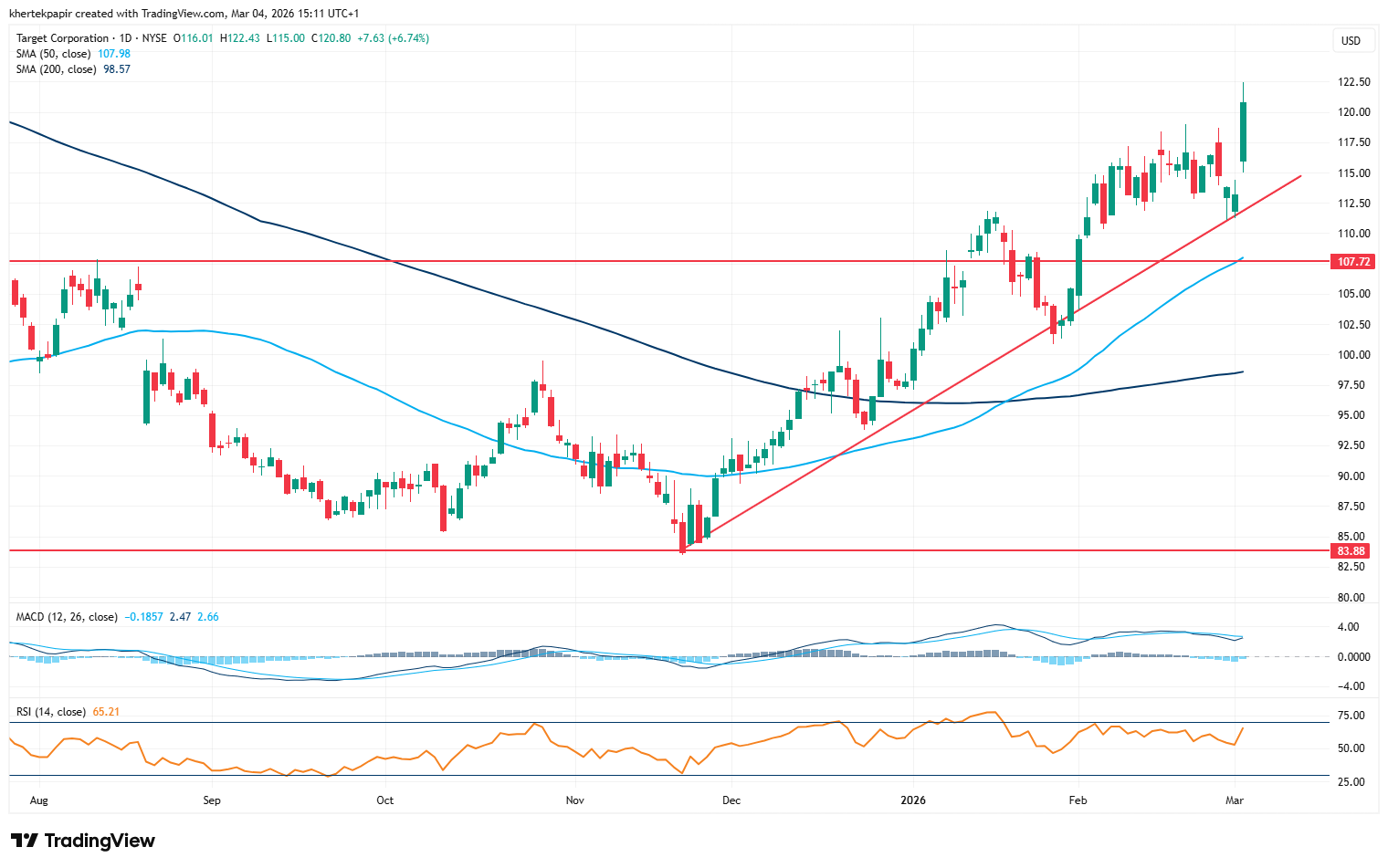
Task: Open the USD currency selector
Action: pos(1351,40)
